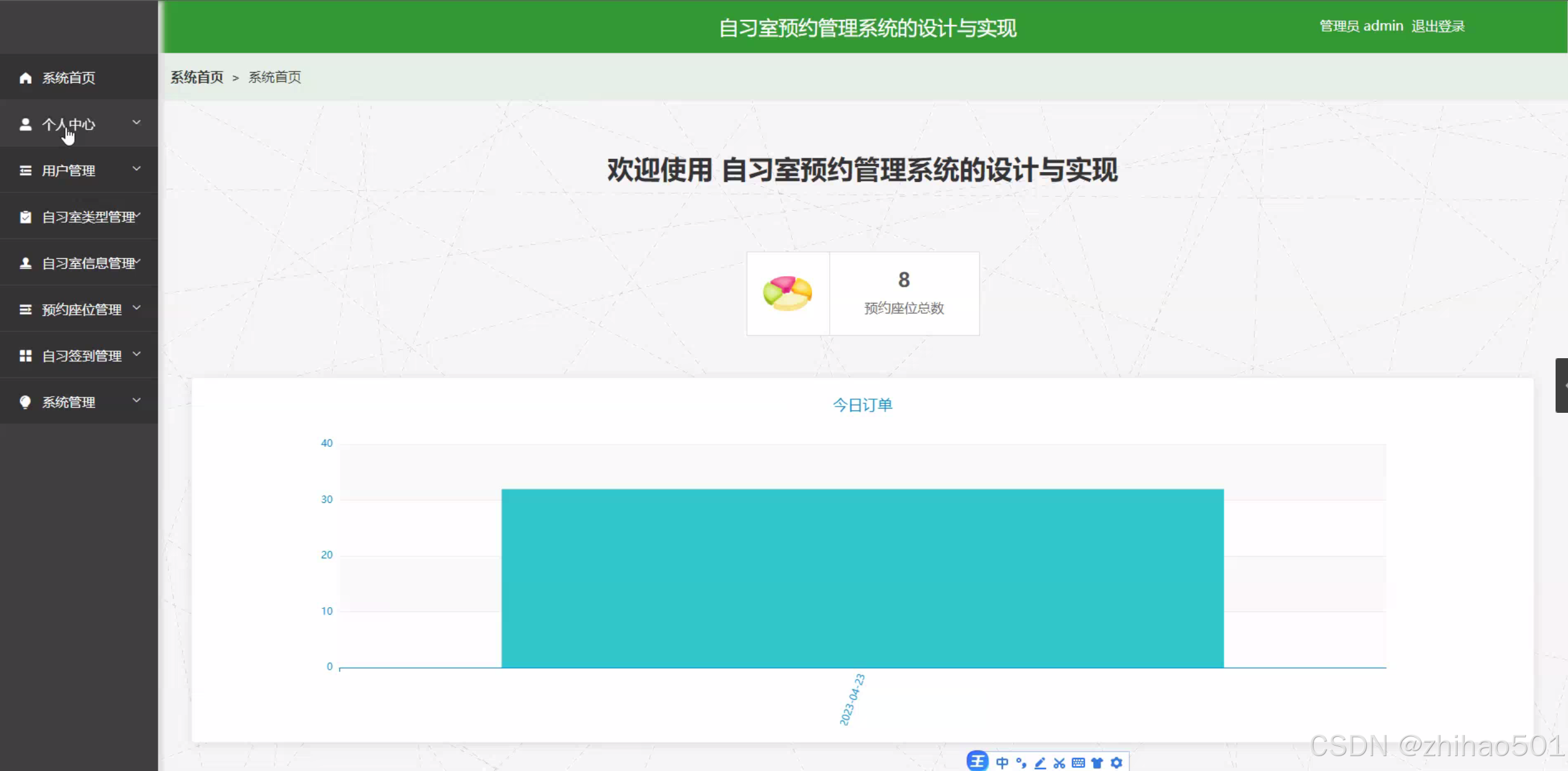
Task: Click the user icon beside 自习室信息管理
Action: click(x=25, y=263)
